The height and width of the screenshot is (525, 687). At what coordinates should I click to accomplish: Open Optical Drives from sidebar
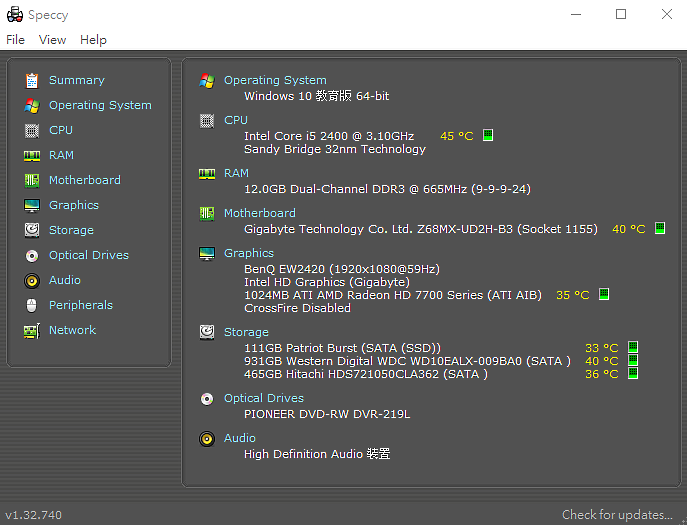pos(89,255)
